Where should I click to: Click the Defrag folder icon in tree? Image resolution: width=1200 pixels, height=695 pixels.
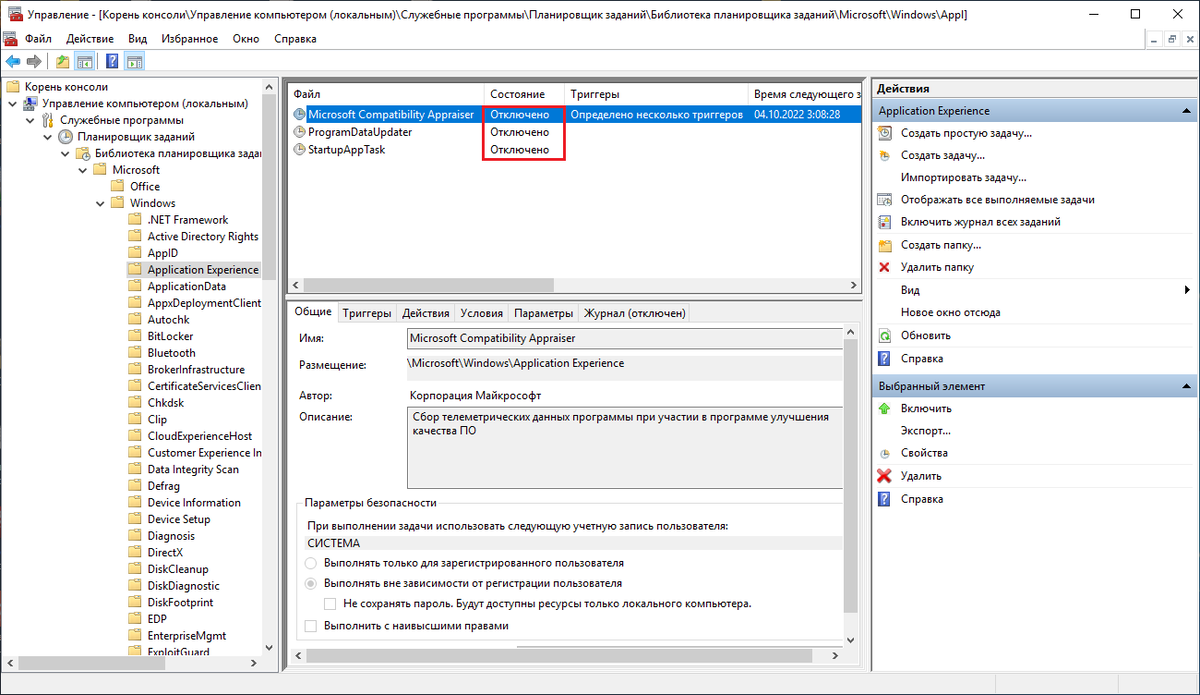(x=136, y=486)
